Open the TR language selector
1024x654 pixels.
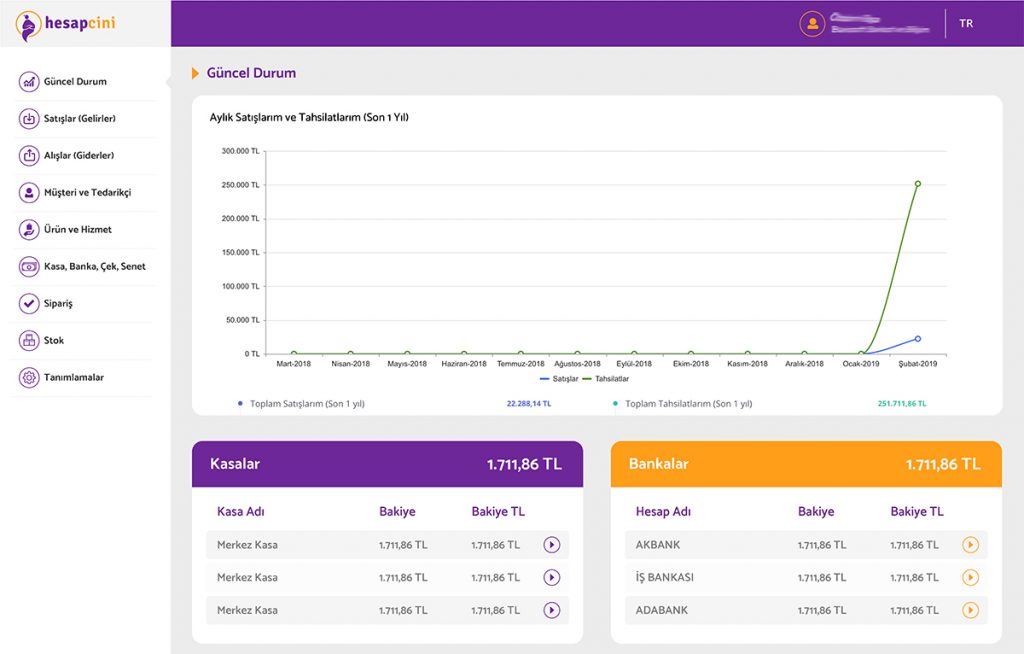click(965, 24)
